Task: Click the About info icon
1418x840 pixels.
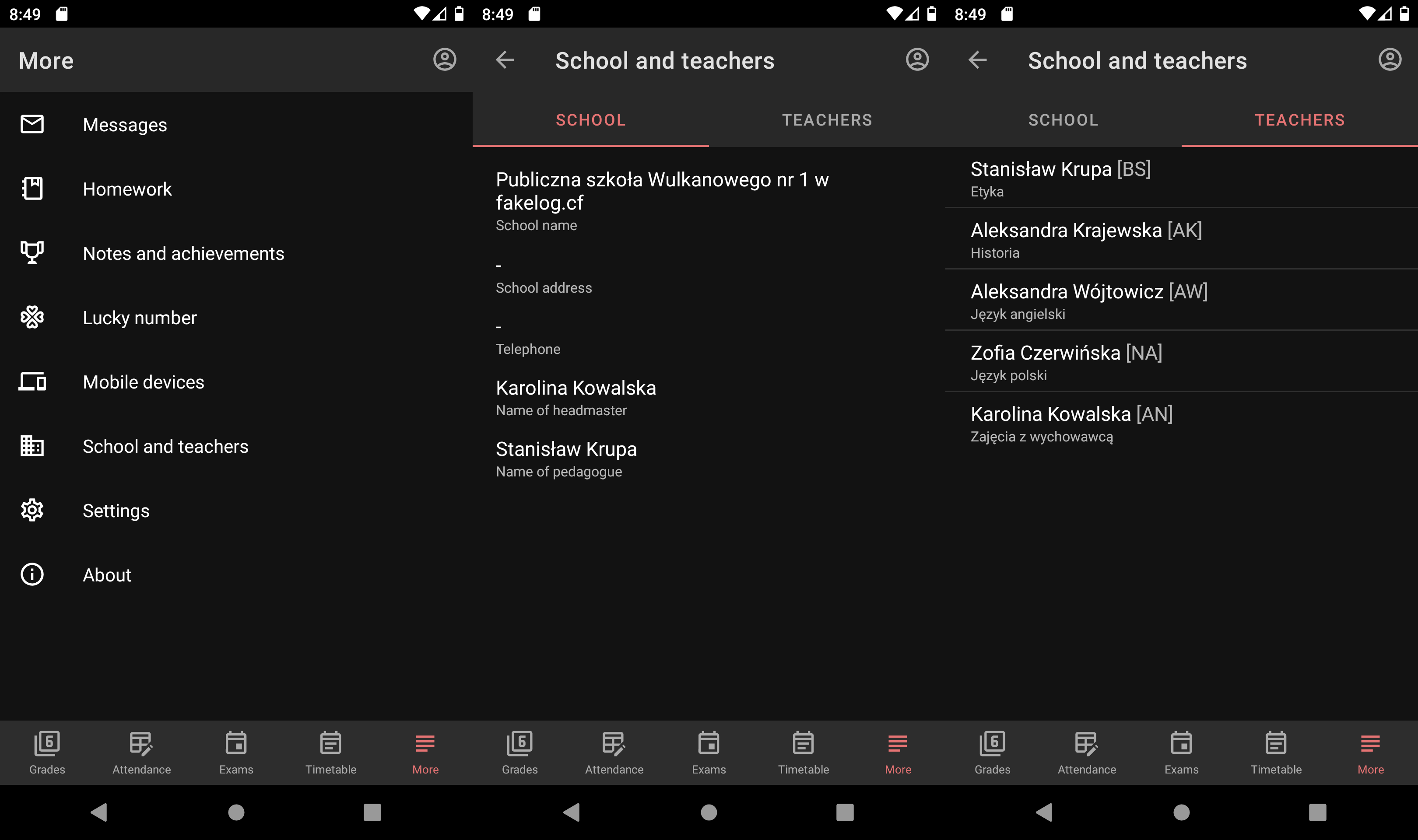Action: (32, 574)
